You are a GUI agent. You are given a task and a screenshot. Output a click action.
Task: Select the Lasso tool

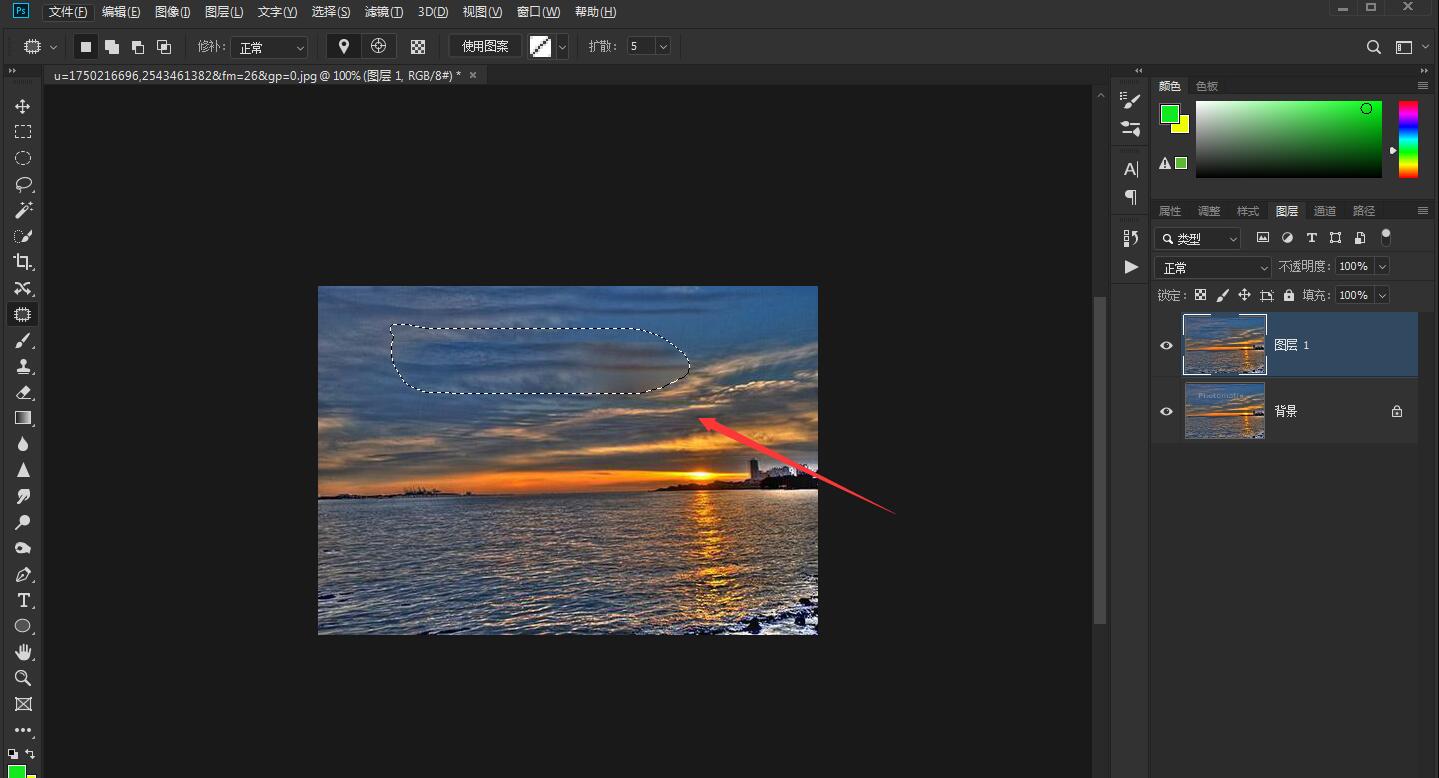tap(22, 184)
